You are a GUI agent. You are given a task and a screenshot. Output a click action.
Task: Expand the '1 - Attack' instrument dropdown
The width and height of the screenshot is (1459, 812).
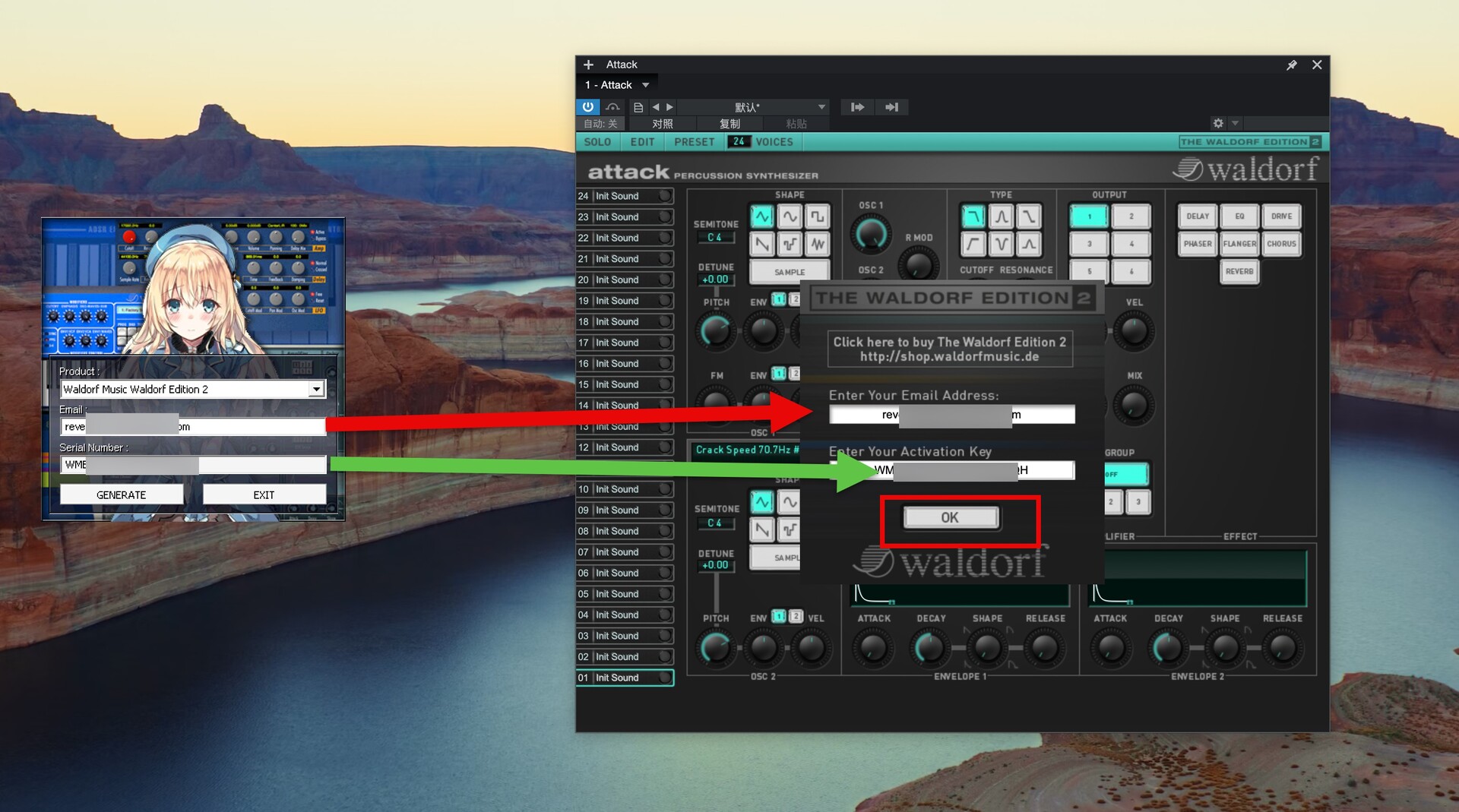pos(645,85)
